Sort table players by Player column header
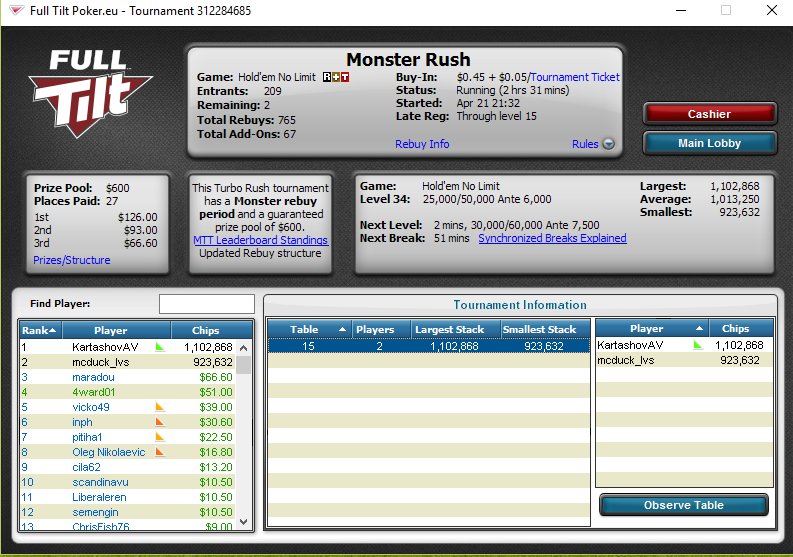 coord(652,328)
